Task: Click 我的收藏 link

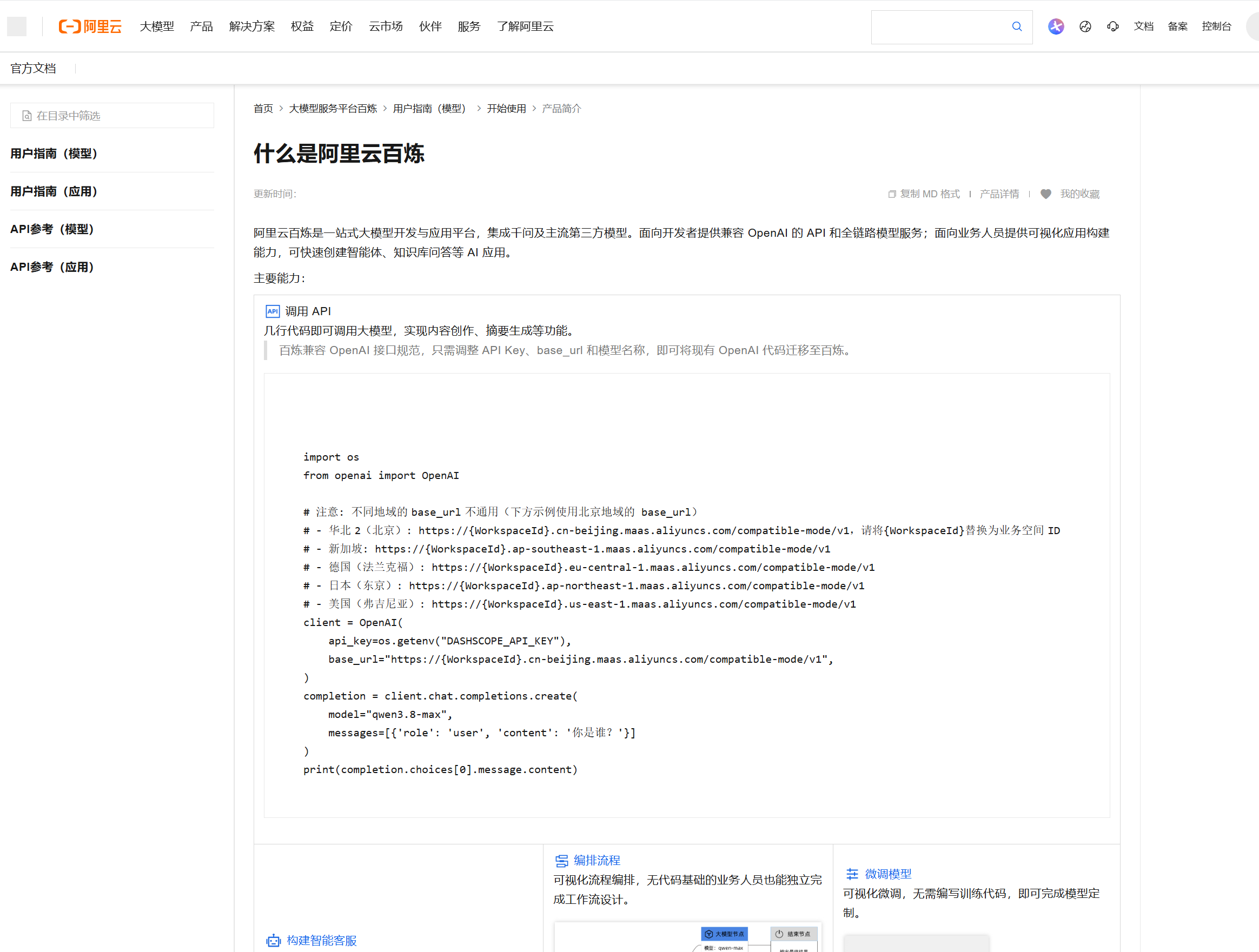Action: click(1079, 194)
